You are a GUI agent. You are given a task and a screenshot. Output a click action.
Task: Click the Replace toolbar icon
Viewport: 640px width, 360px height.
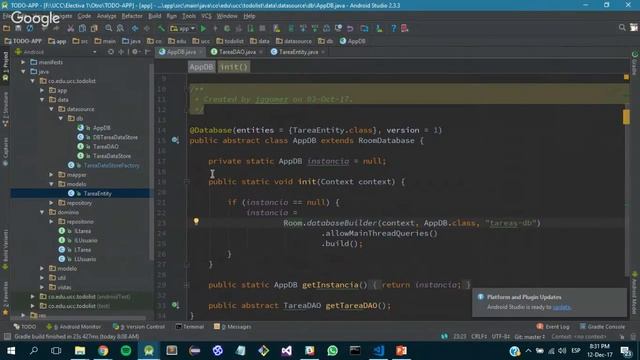pyautogui.click(x=120, y=29)
